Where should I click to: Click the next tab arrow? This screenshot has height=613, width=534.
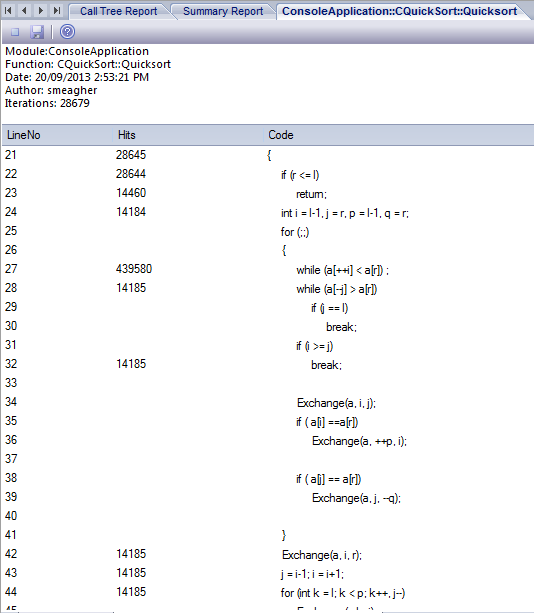[41, 10]
